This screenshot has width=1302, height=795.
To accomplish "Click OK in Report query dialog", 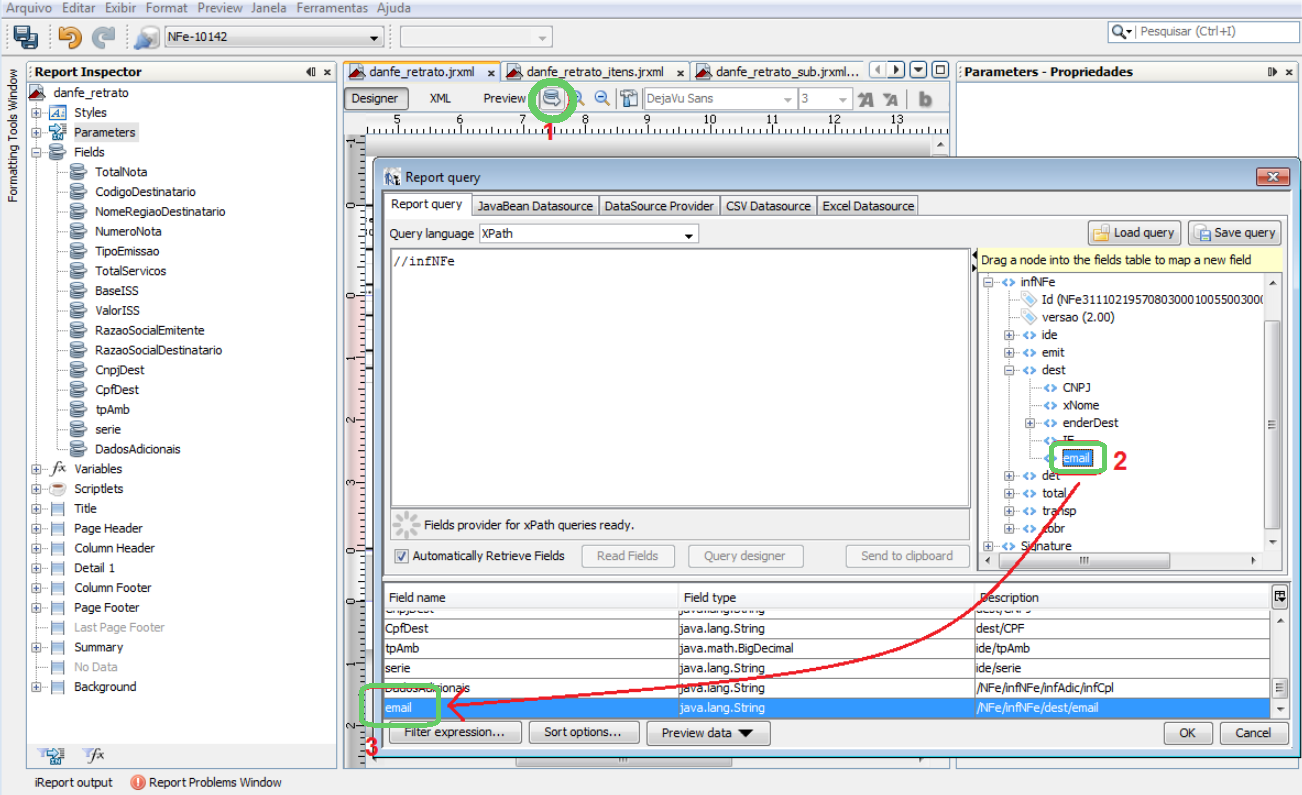I will click(x=1188, y=733).
